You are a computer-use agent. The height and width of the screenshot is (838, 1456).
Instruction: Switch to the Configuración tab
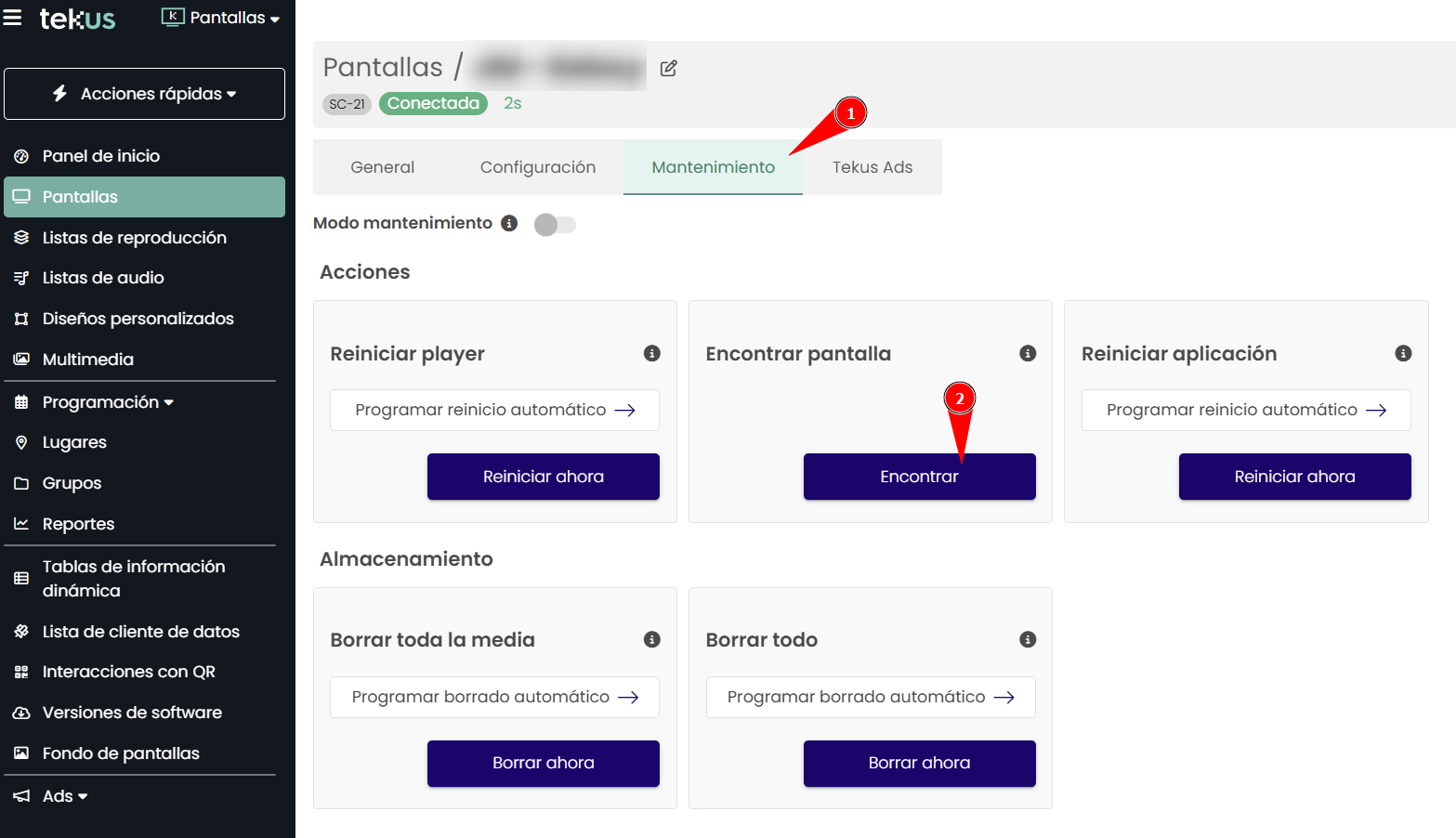(x=537, y=167)
